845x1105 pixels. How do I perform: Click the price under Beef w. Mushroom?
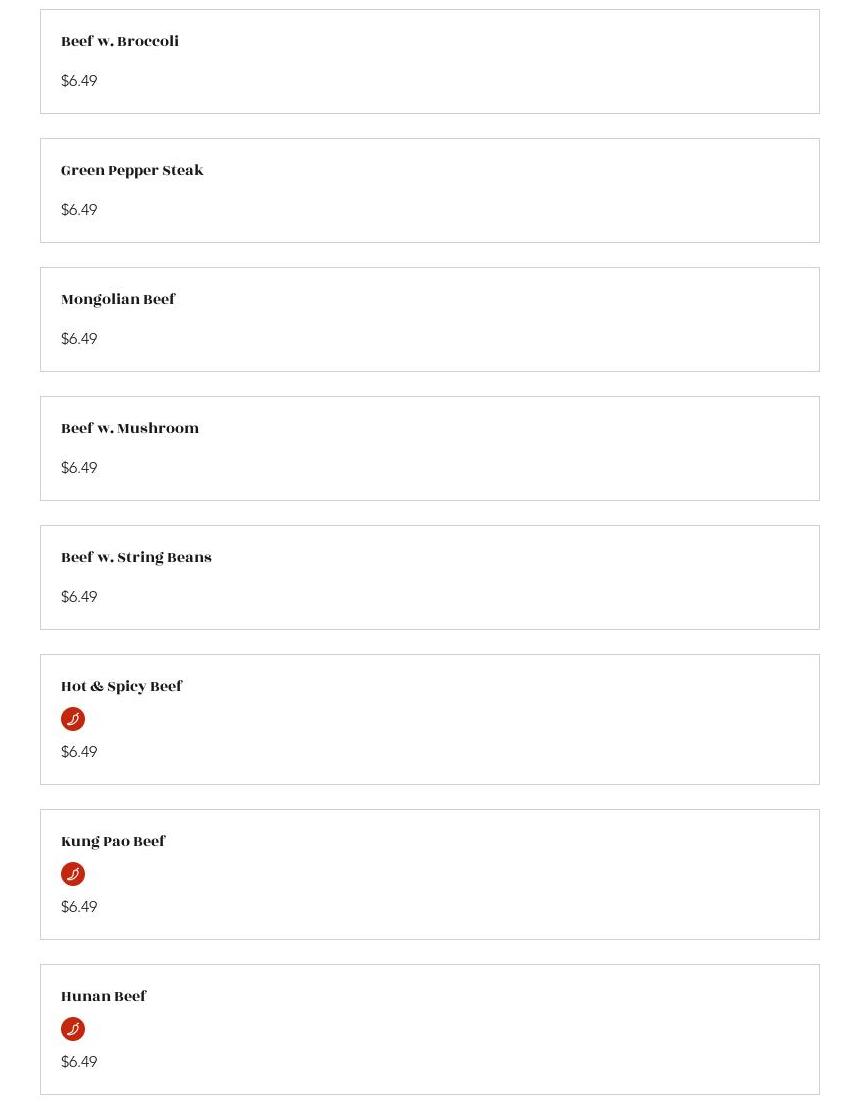click(x=79, y=468)
